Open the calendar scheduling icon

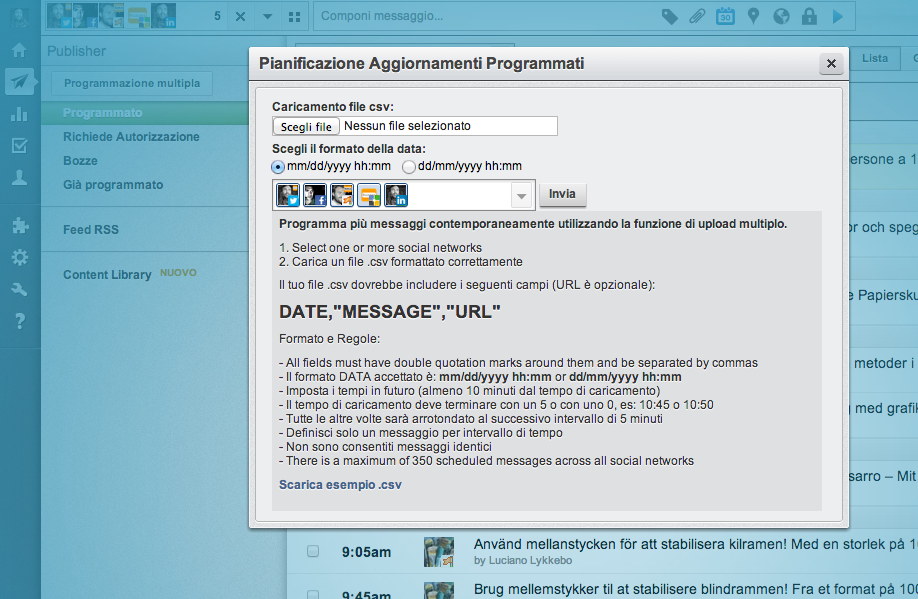coord(725,16)
